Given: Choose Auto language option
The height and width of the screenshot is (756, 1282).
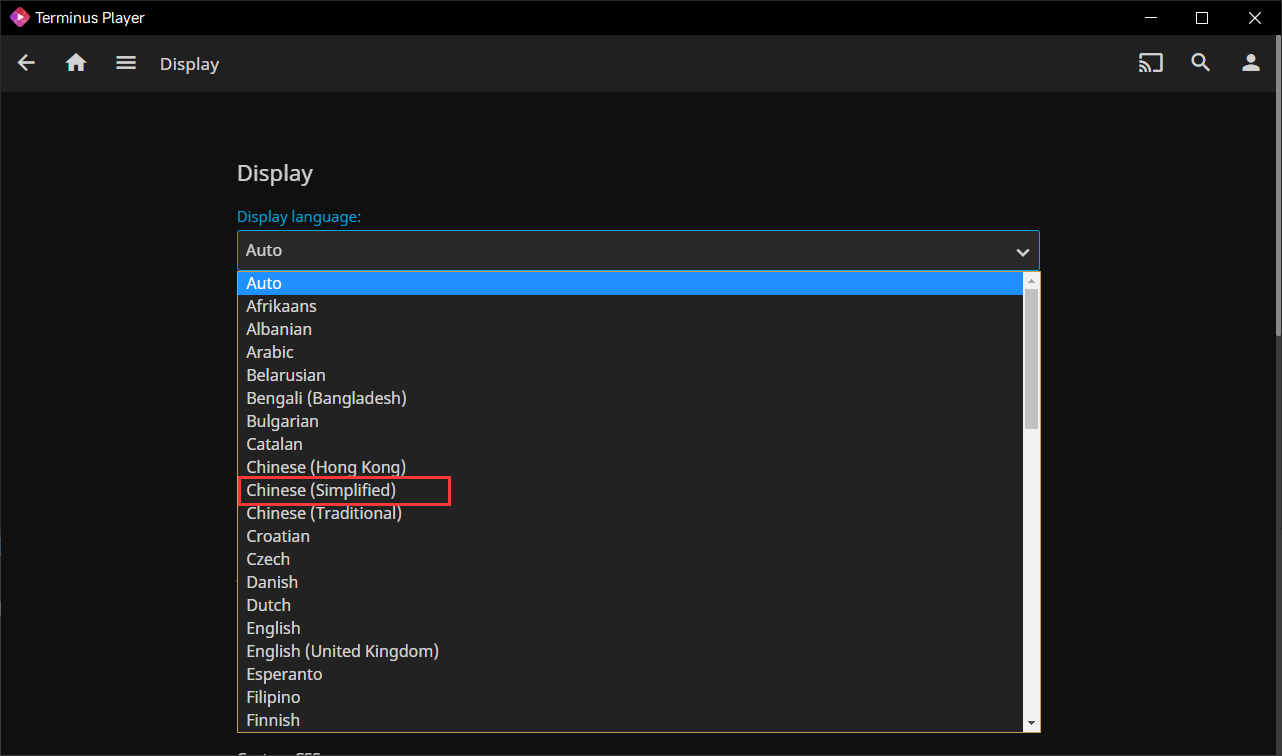Looking at the screenshot, I should click(x=264, y=284).
